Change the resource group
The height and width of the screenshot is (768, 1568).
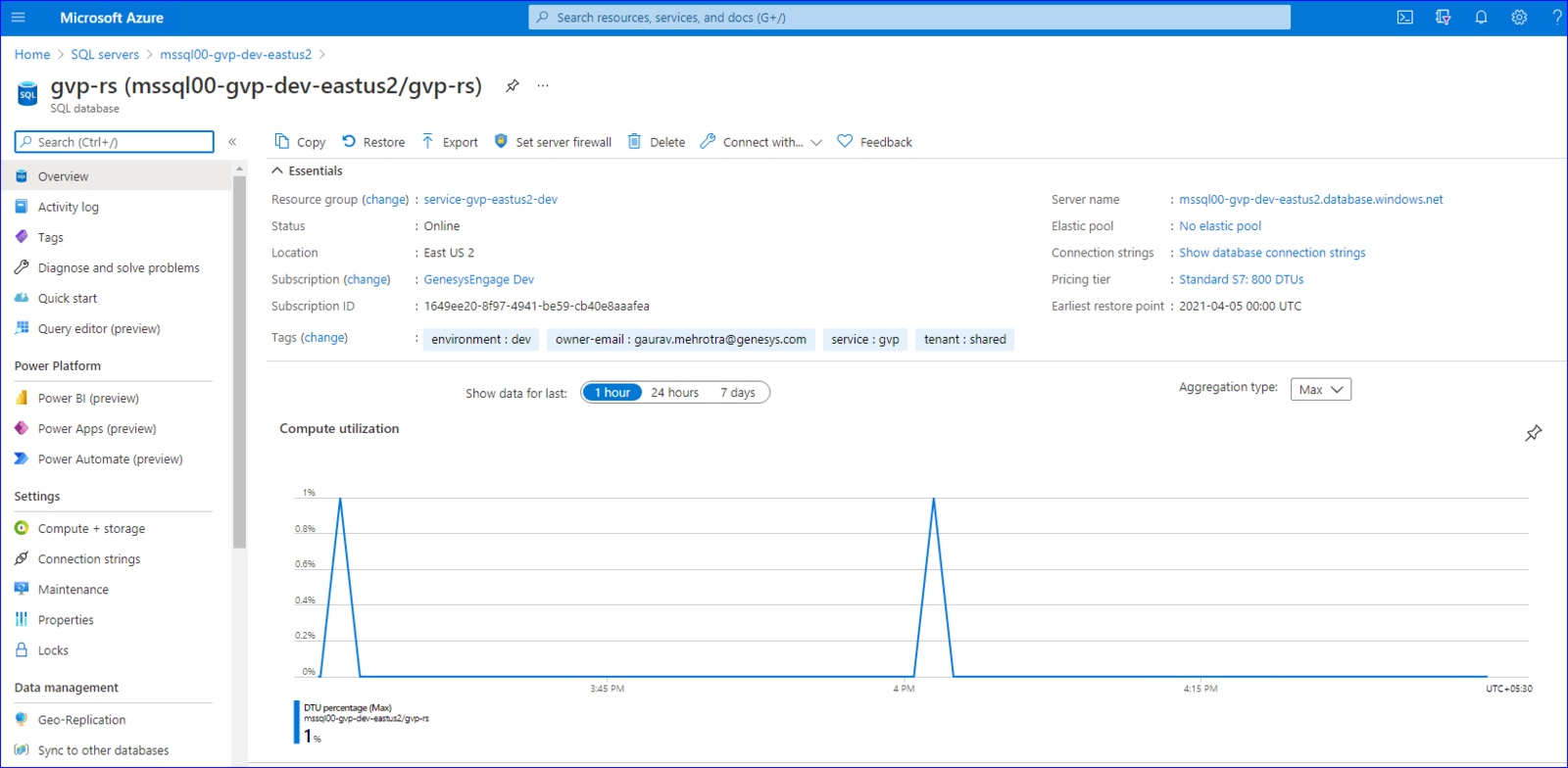click(x=385, y=200)
